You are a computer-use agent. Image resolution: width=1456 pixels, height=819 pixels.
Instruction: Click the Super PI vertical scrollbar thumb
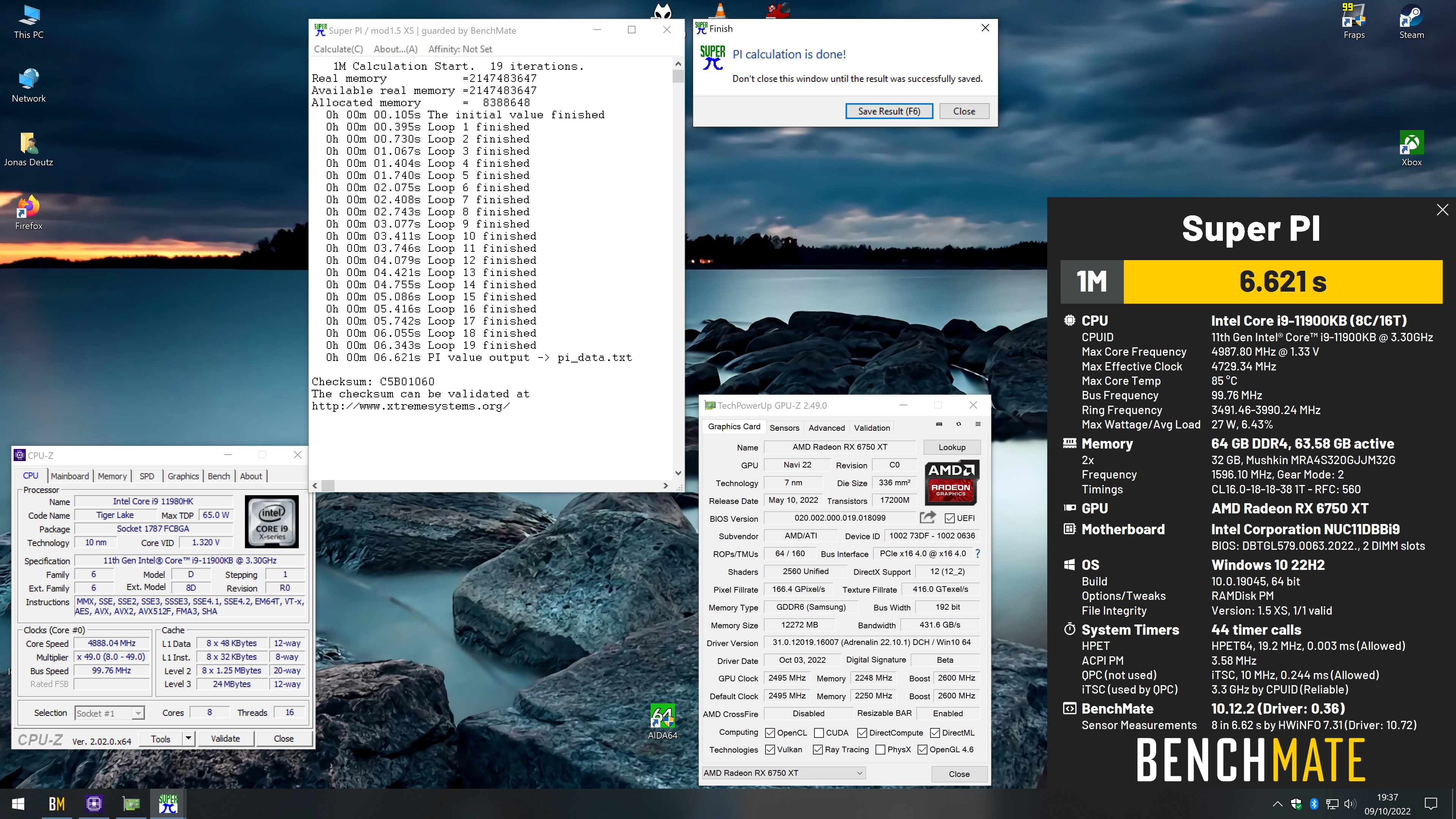(x=678, y=76)
